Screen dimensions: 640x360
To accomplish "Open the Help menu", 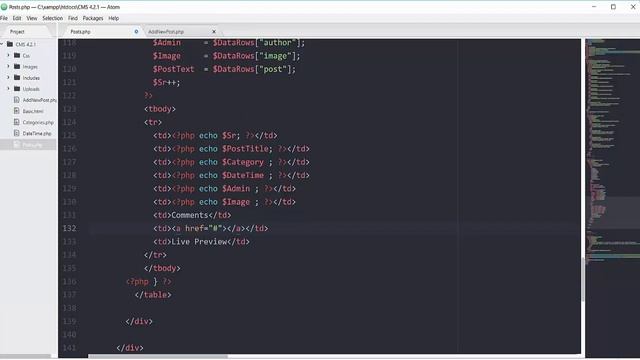I will (x=113, y=18).
